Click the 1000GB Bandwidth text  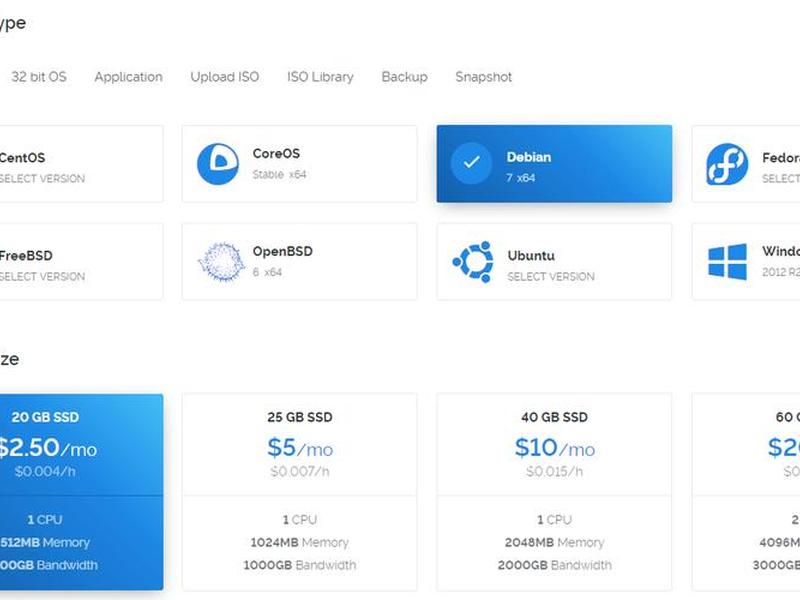coord(299,565)
